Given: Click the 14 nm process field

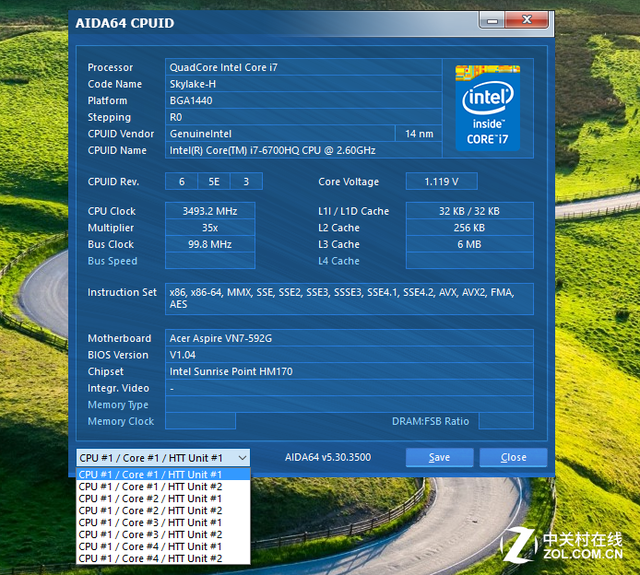Looking at the screenshot, I should pos(419,133).
